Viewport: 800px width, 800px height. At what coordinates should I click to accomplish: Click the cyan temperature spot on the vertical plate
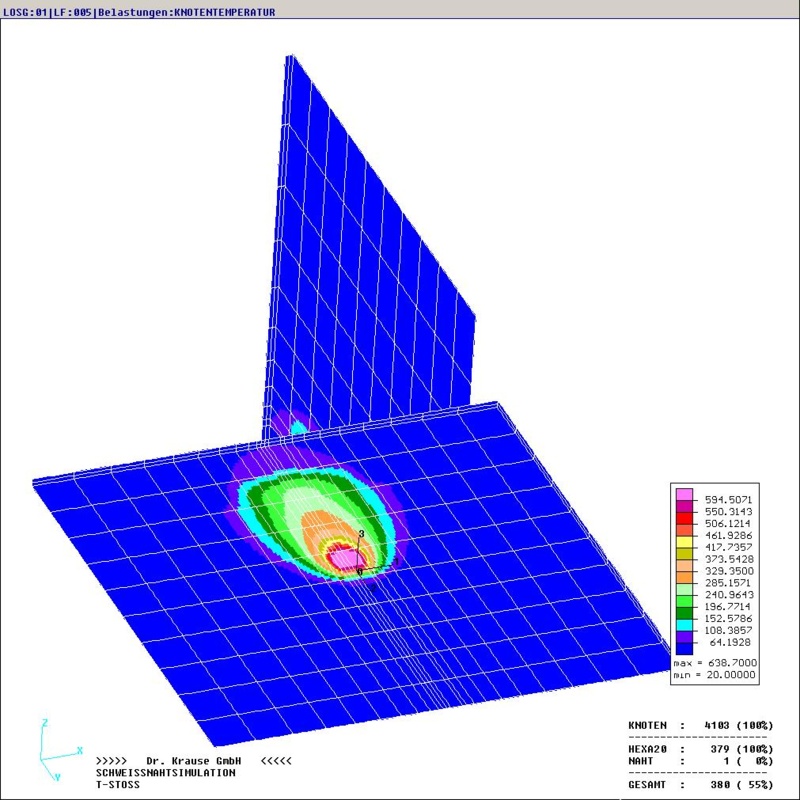point(298,426)
